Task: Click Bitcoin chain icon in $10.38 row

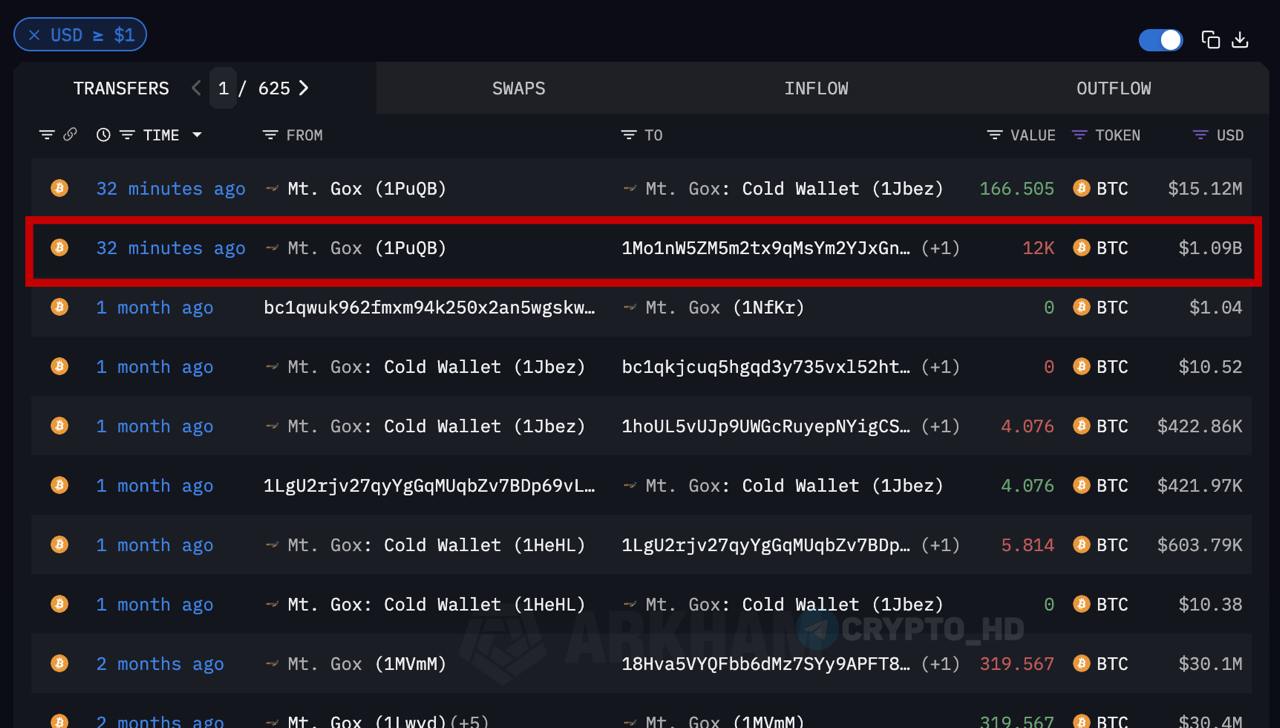Action: tap(60, 604)
